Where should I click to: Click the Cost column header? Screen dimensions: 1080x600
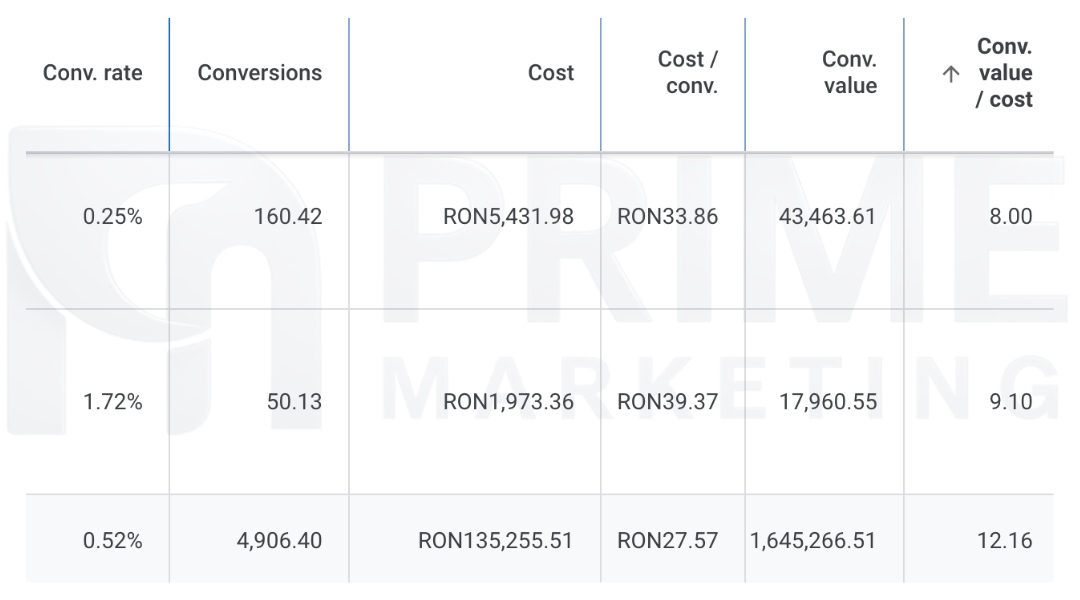pyautogui.click(x=551, y=73)
